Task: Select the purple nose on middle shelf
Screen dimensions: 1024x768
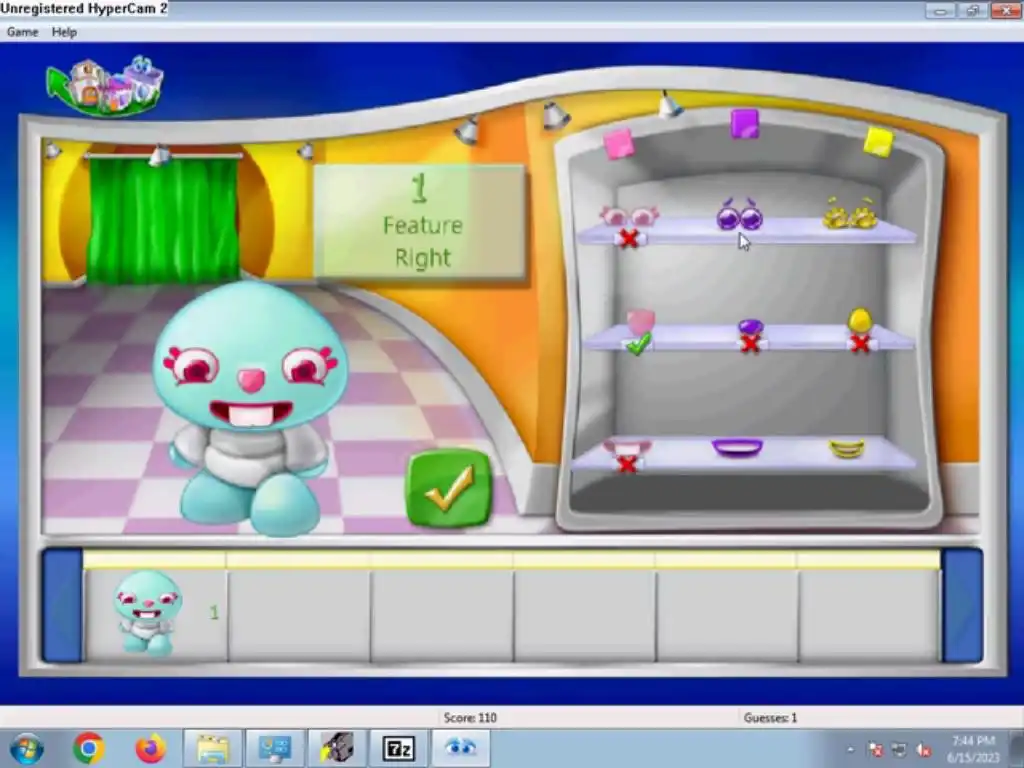Action: 750,327
